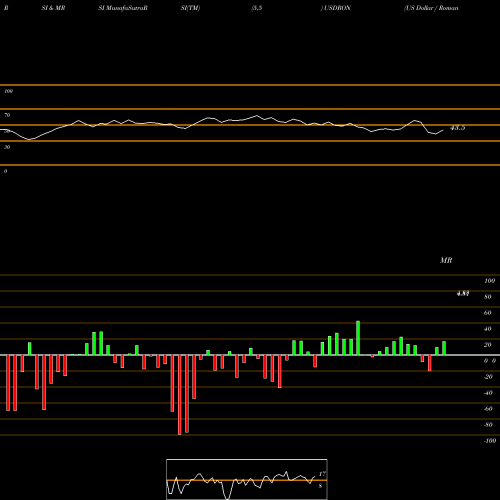Click the -80 label on MR axis

pyautogui.click(x=488, y=425)
